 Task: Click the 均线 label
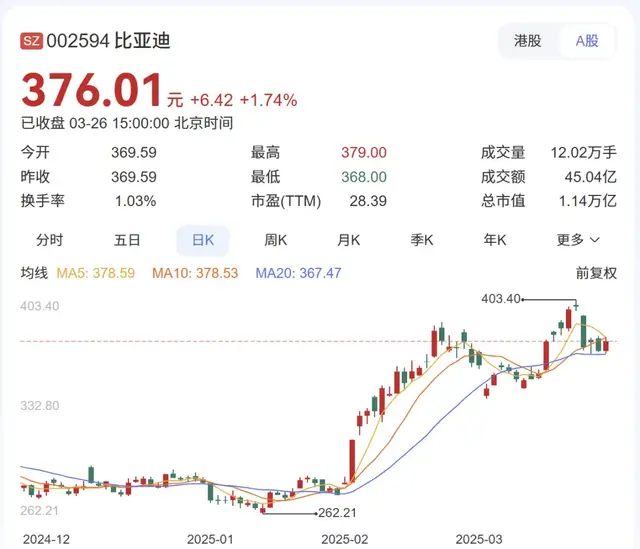(34, 273)
